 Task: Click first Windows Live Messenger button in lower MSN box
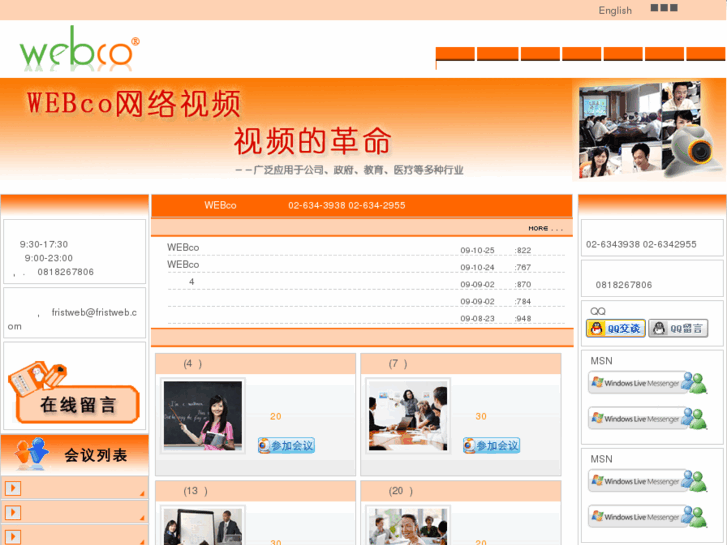tap(648, 481)
